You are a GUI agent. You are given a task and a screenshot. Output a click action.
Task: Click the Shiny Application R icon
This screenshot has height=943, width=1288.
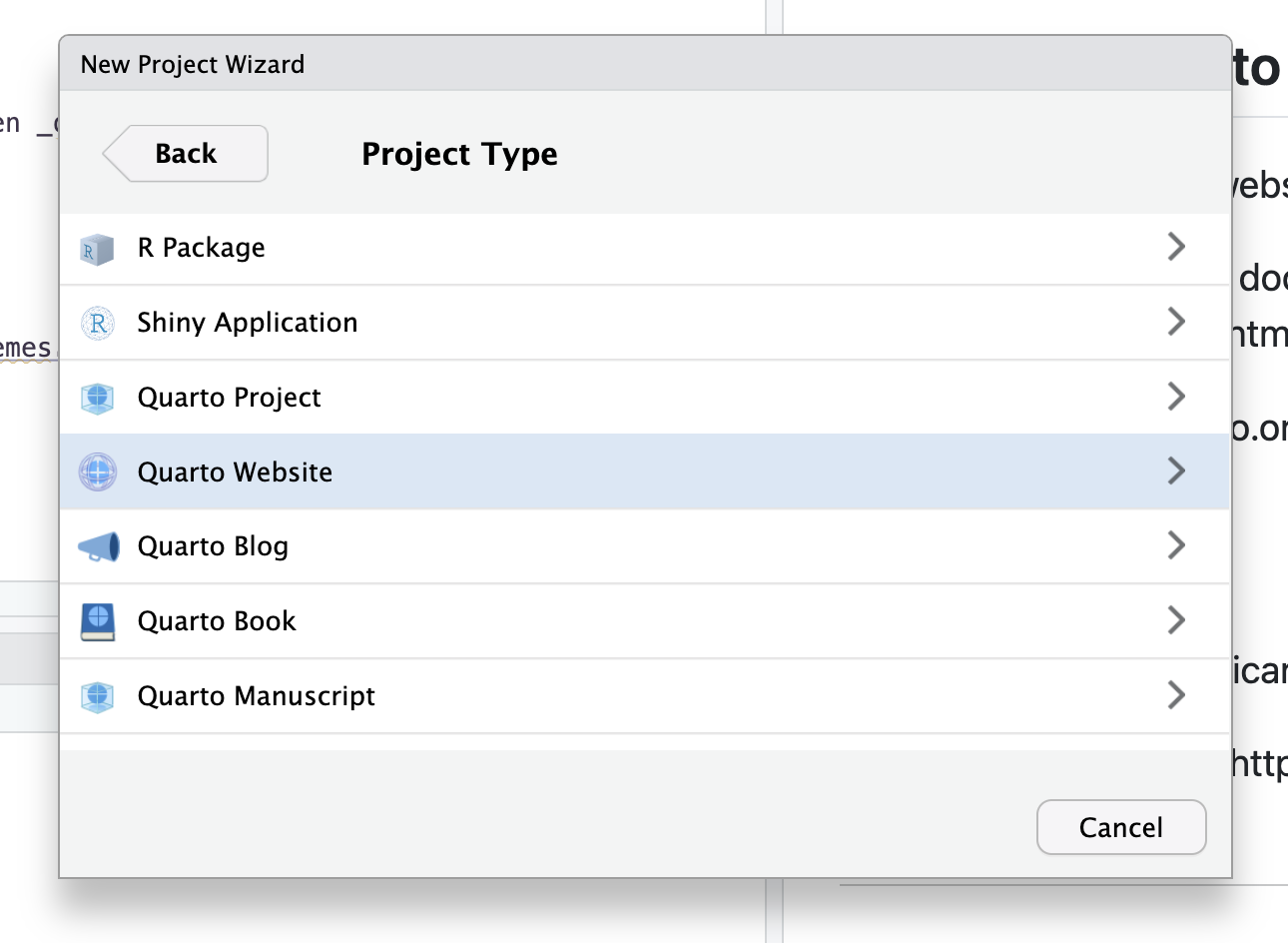(97, 323)
